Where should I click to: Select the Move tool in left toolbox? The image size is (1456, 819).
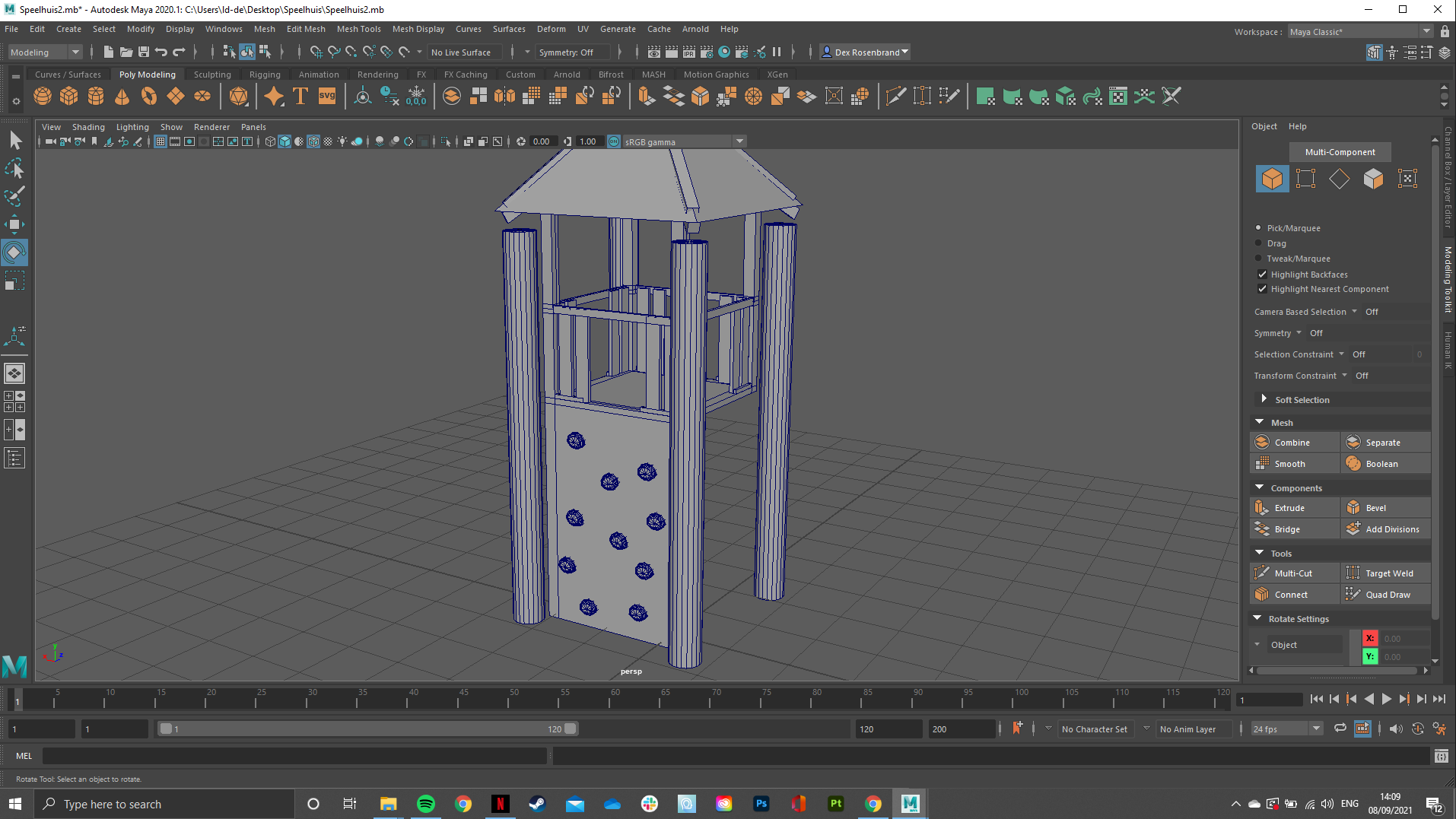[x=14, y=224]
